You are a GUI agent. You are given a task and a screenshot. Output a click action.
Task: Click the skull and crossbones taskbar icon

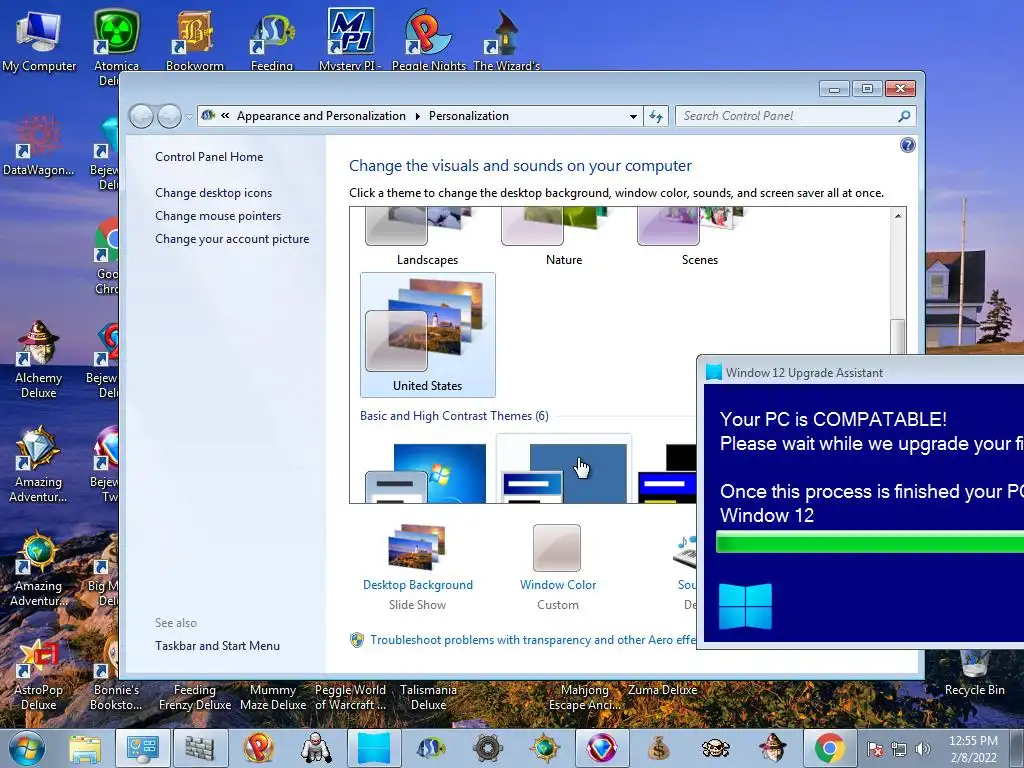coord(715,748)
